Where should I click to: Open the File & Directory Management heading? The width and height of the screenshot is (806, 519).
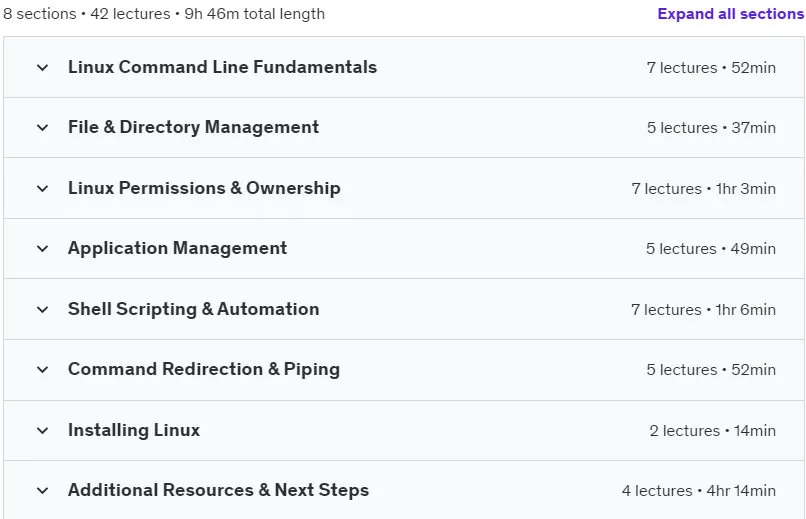click(x=193, y=127)
